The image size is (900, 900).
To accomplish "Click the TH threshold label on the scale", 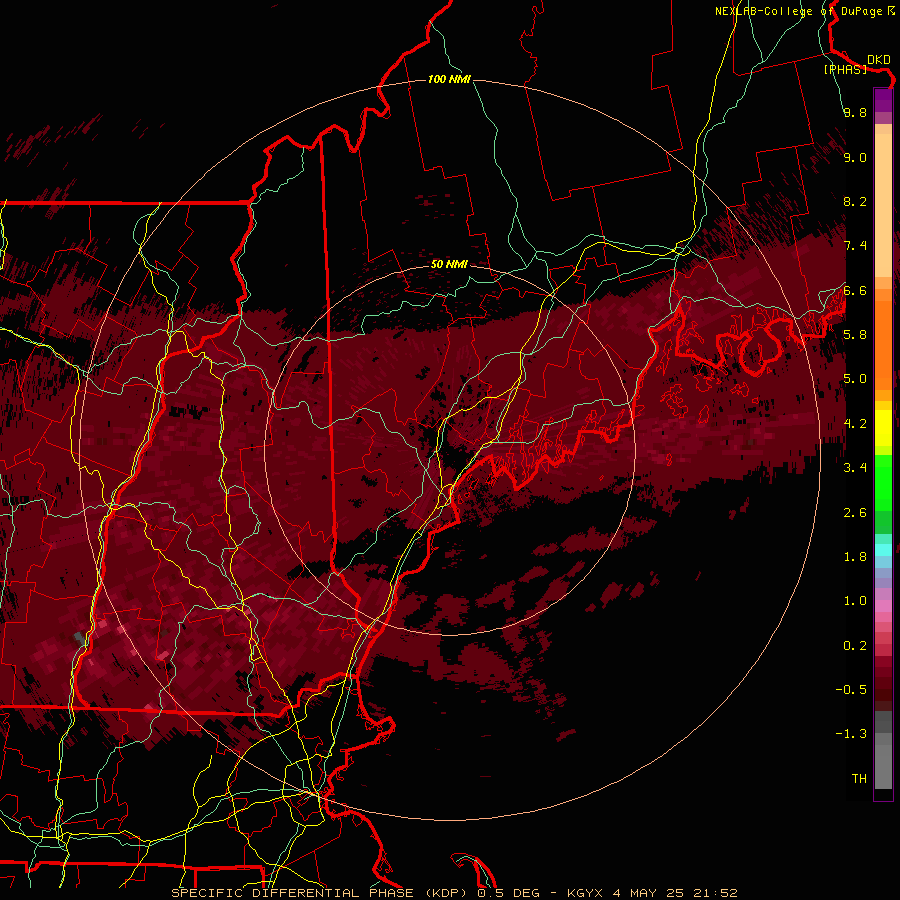I will point(859,779).
